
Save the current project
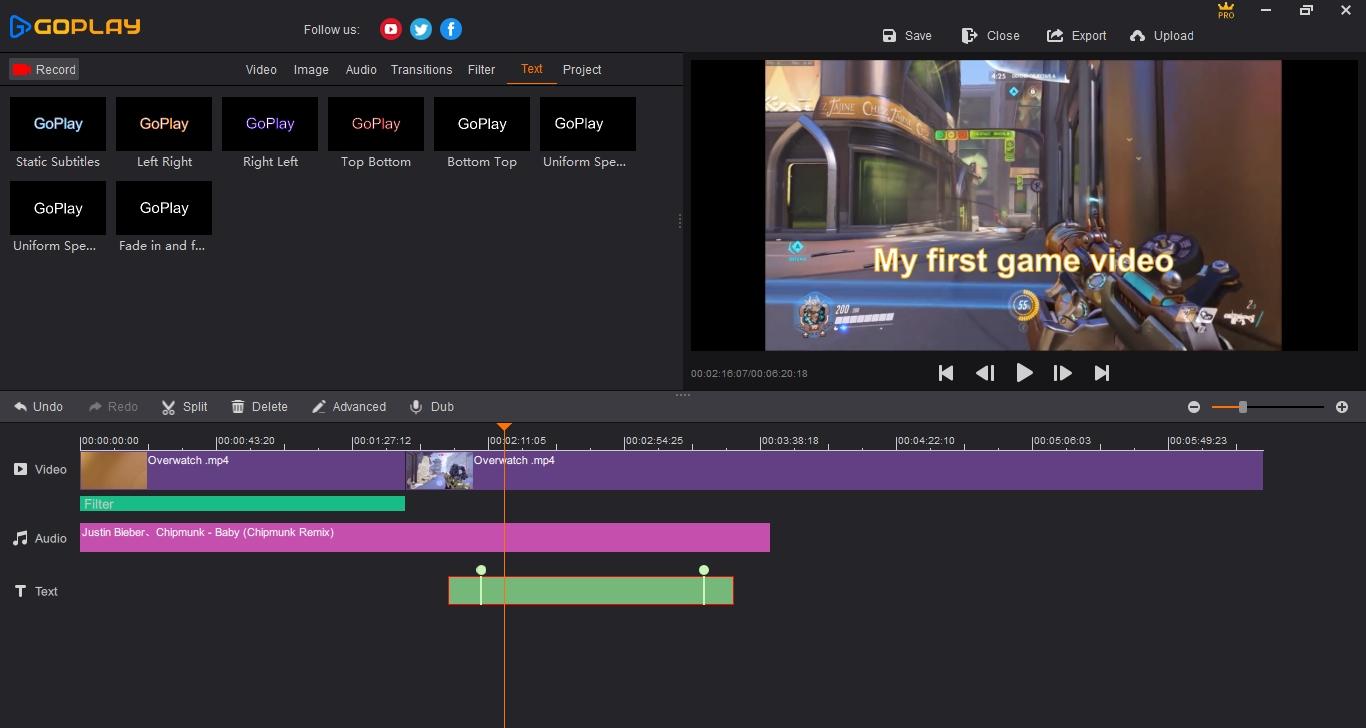tap(907, 36)
